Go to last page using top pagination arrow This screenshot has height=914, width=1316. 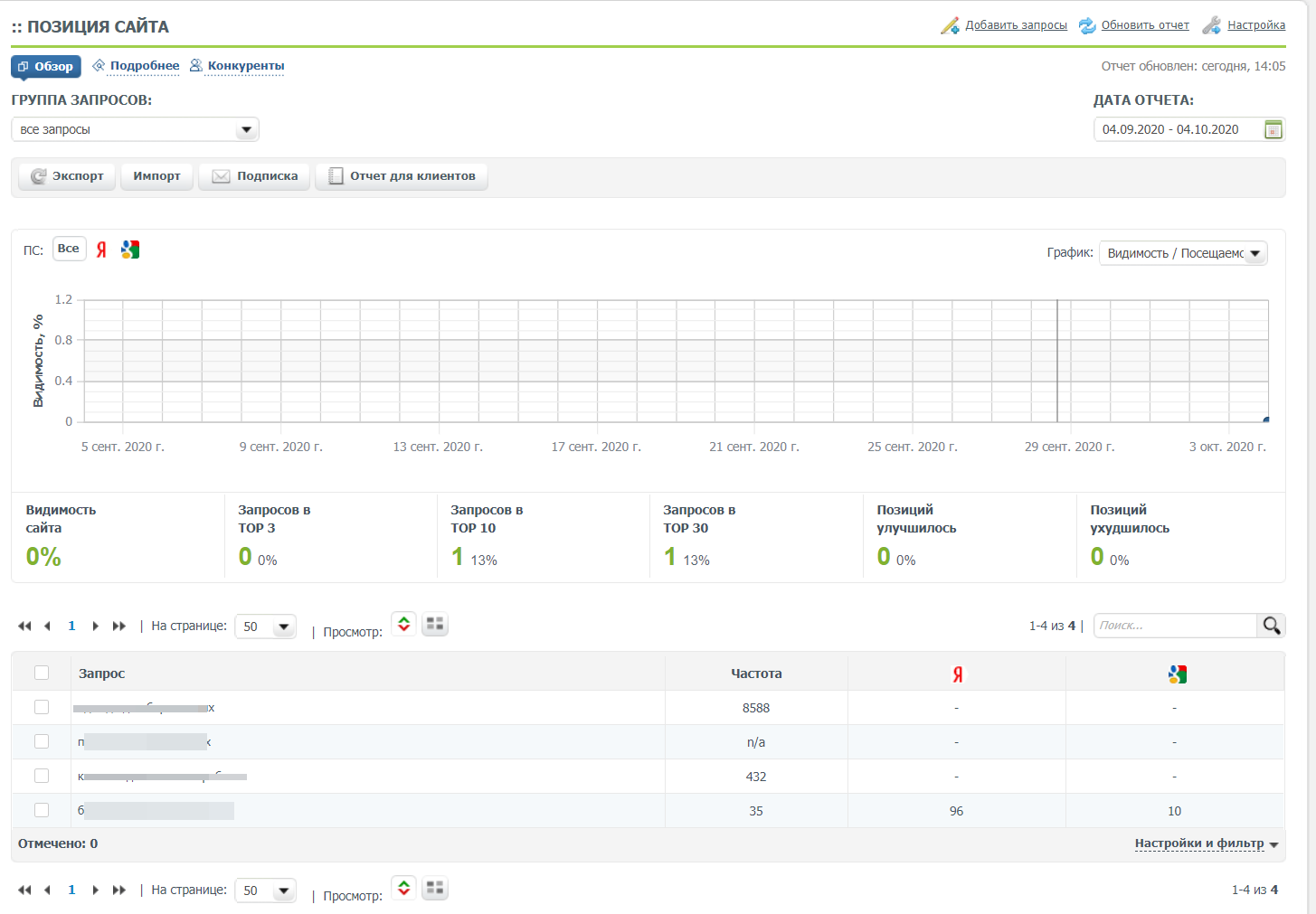[x=119, y=626]
